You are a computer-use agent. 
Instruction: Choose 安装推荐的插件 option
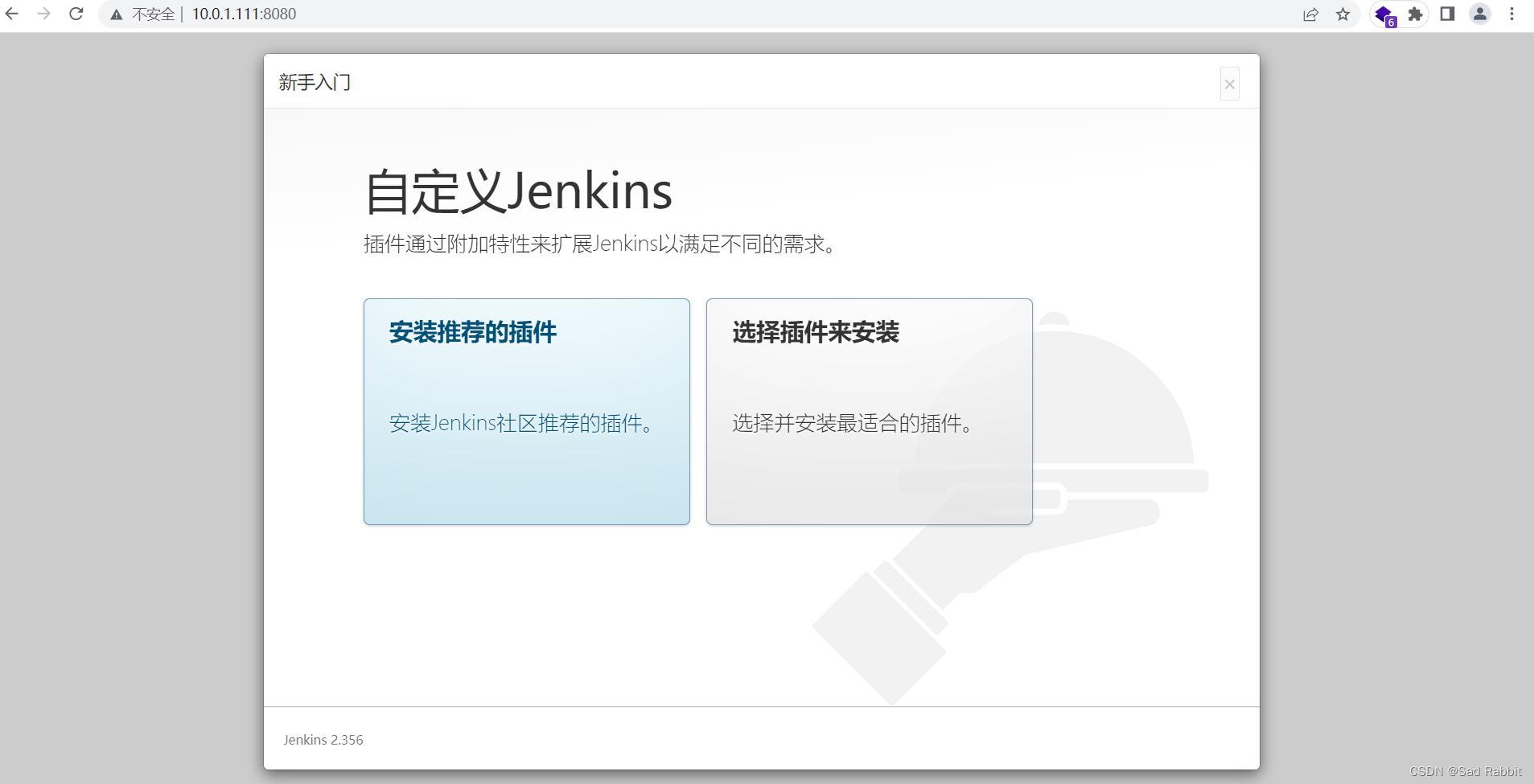527,412
